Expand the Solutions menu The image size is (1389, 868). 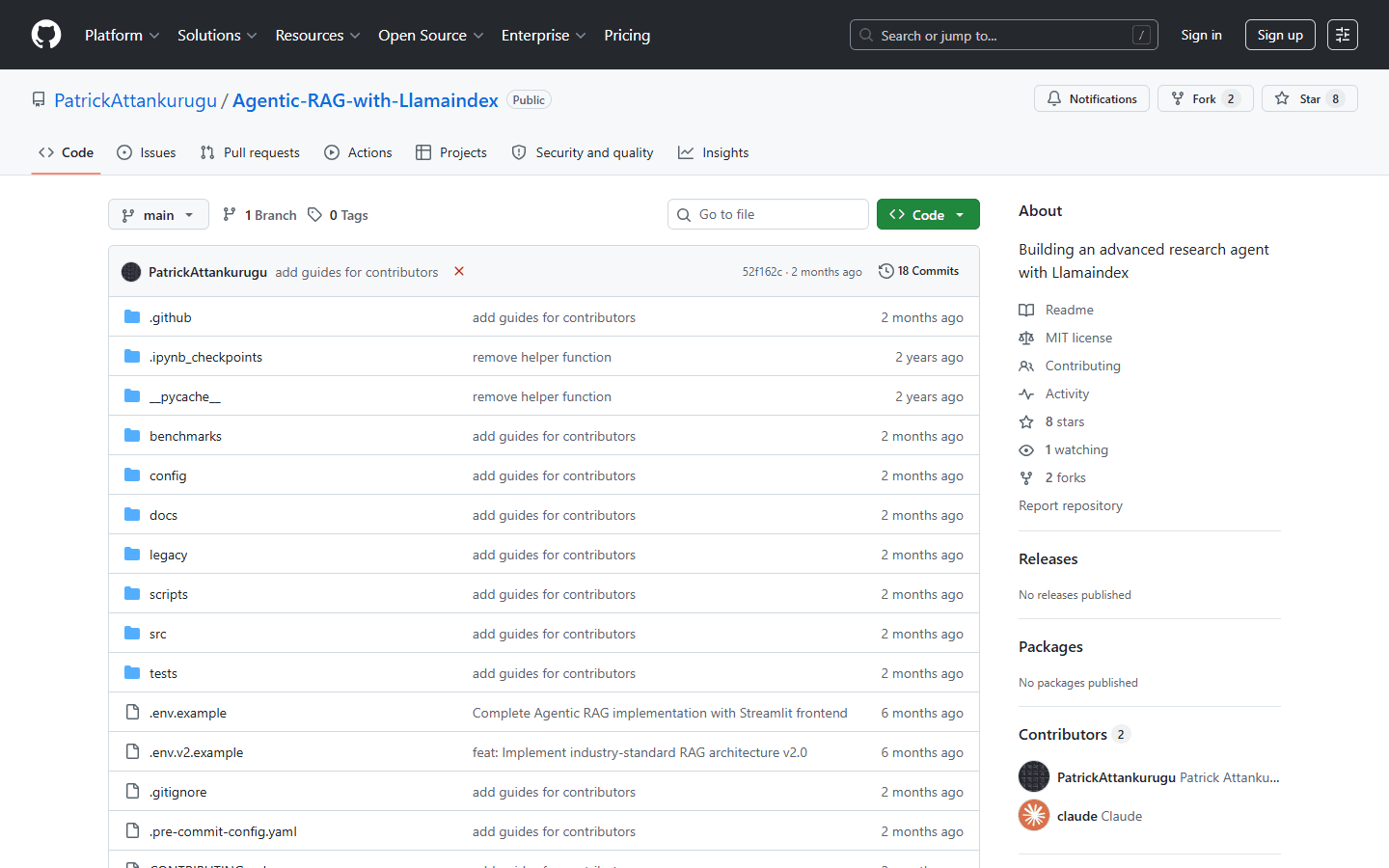[217, 35]
